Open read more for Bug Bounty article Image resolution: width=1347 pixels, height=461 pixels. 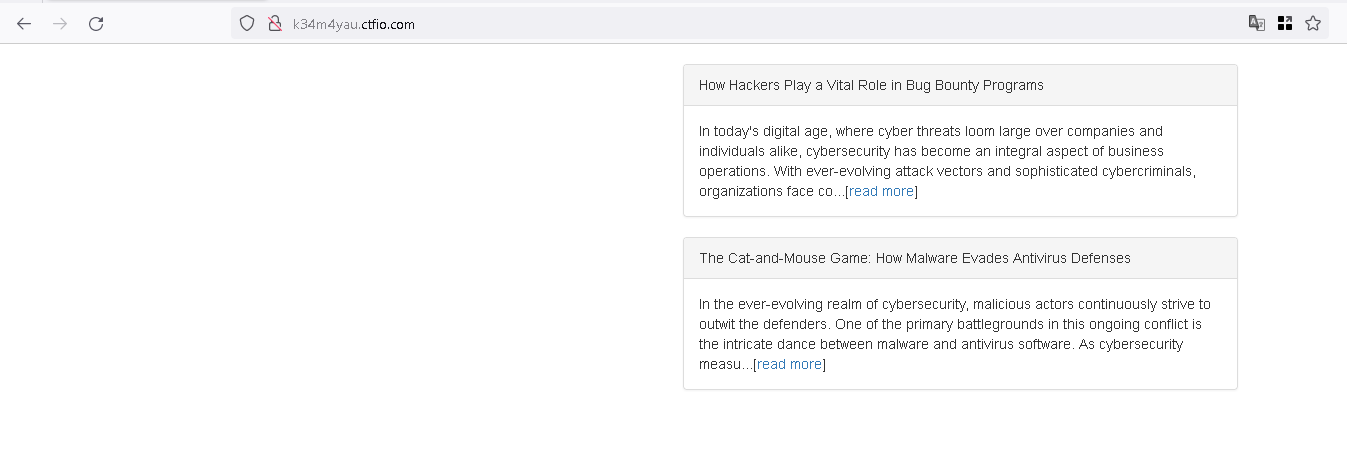point(881,191)
